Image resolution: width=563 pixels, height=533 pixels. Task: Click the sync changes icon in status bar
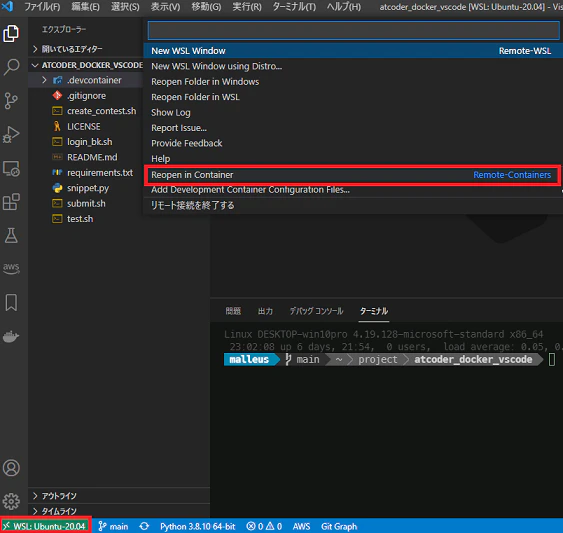144,526
